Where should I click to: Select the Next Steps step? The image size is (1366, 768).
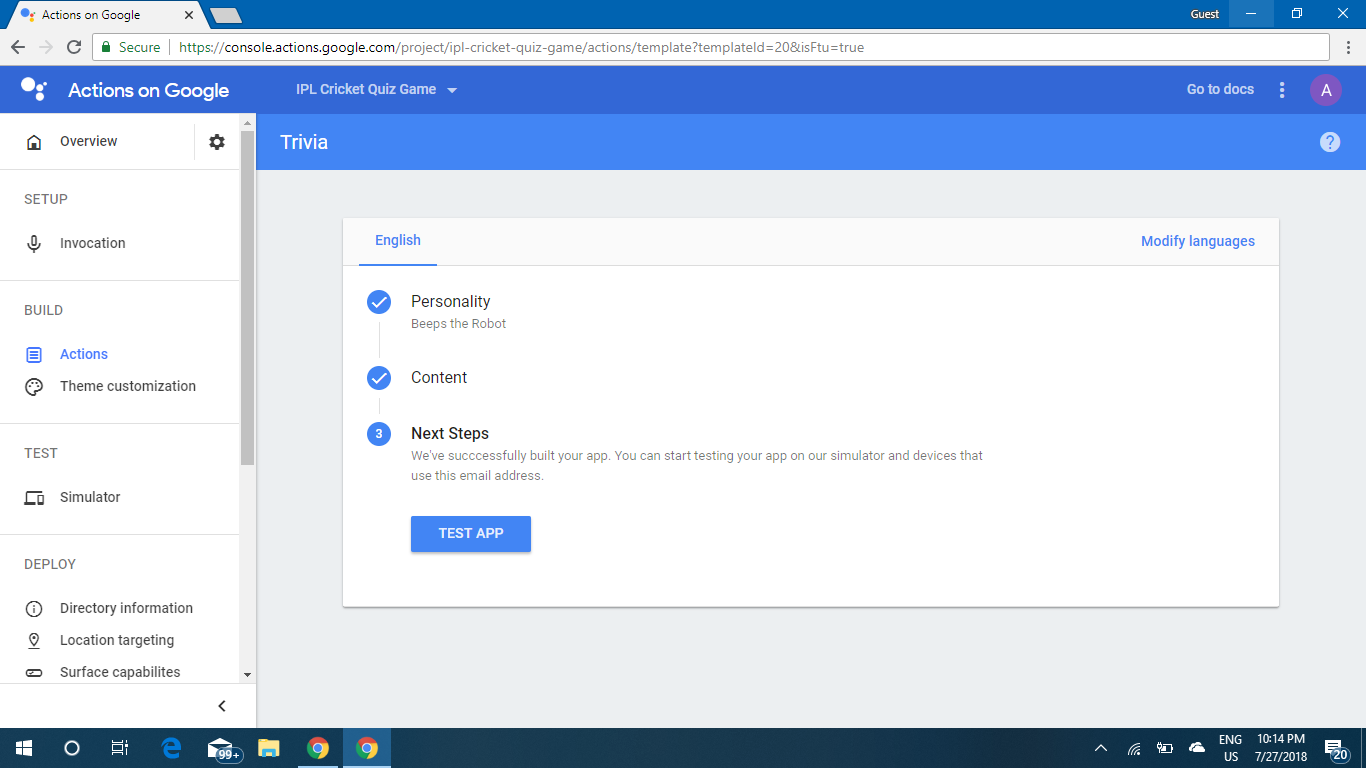click(x=450, y=433)
